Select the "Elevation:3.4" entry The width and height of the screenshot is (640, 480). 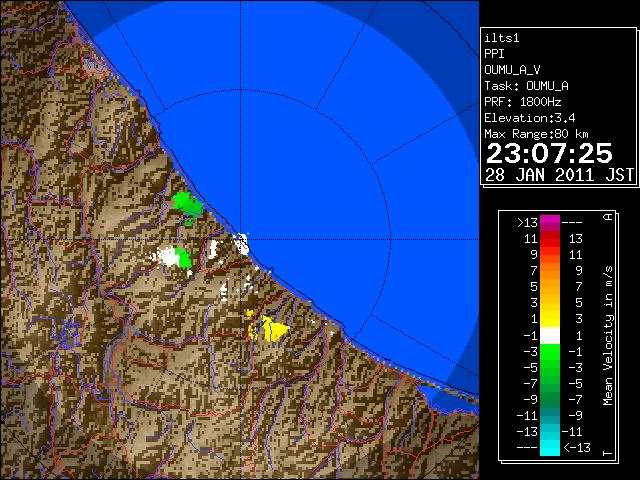(x=530, y=118)
